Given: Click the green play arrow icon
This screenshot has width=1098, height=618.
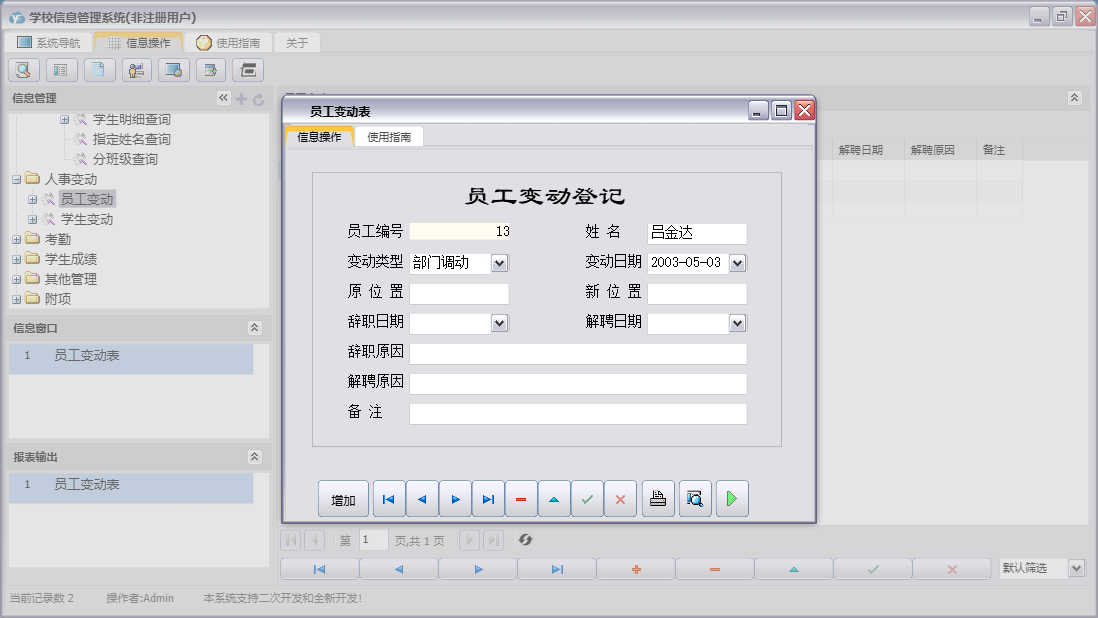Looking at the screenshot, I should pos(732,499).
